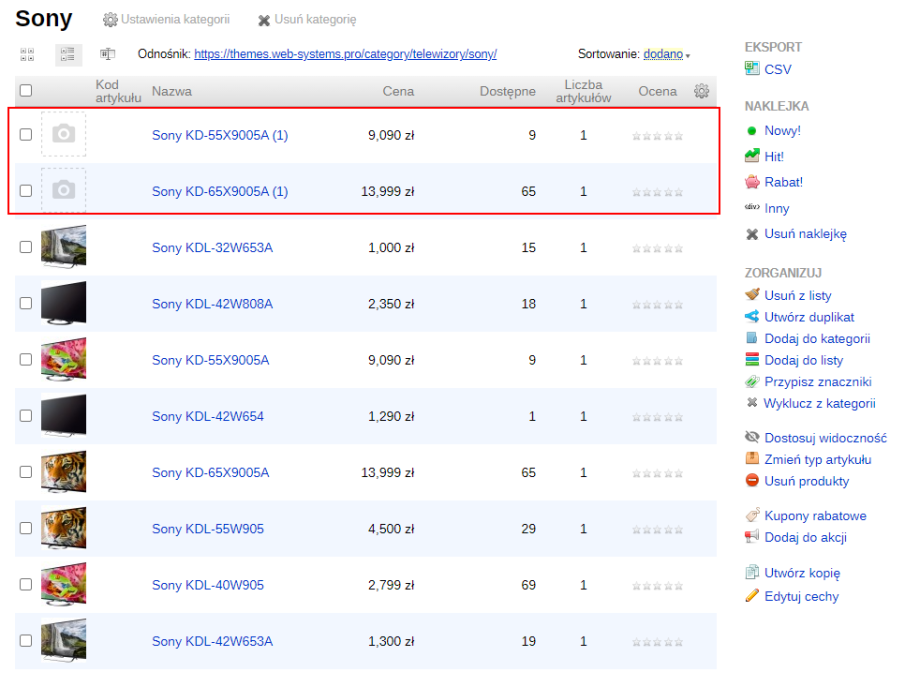This screenshot has height=687, width=920.
Task: Click the CSV export icon
Action: pos(753,69)
